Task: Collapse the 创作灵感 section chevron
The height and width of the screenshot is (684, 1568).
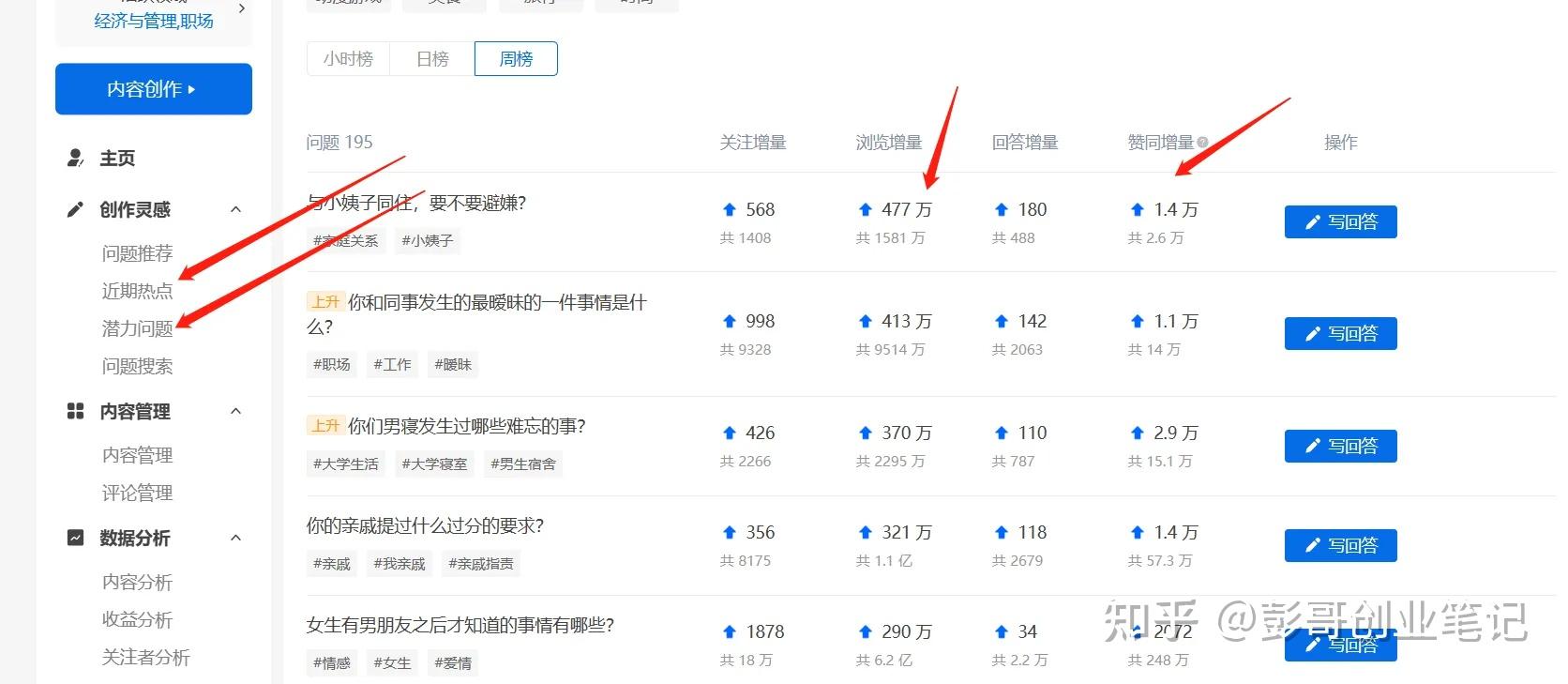Action: [236, 209]
